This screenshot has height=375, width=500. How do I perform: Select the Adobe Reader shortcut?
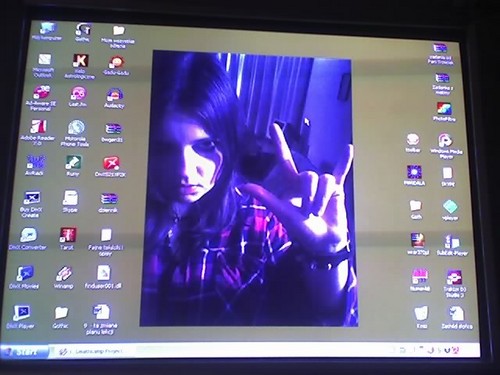(x=38, y=132)
